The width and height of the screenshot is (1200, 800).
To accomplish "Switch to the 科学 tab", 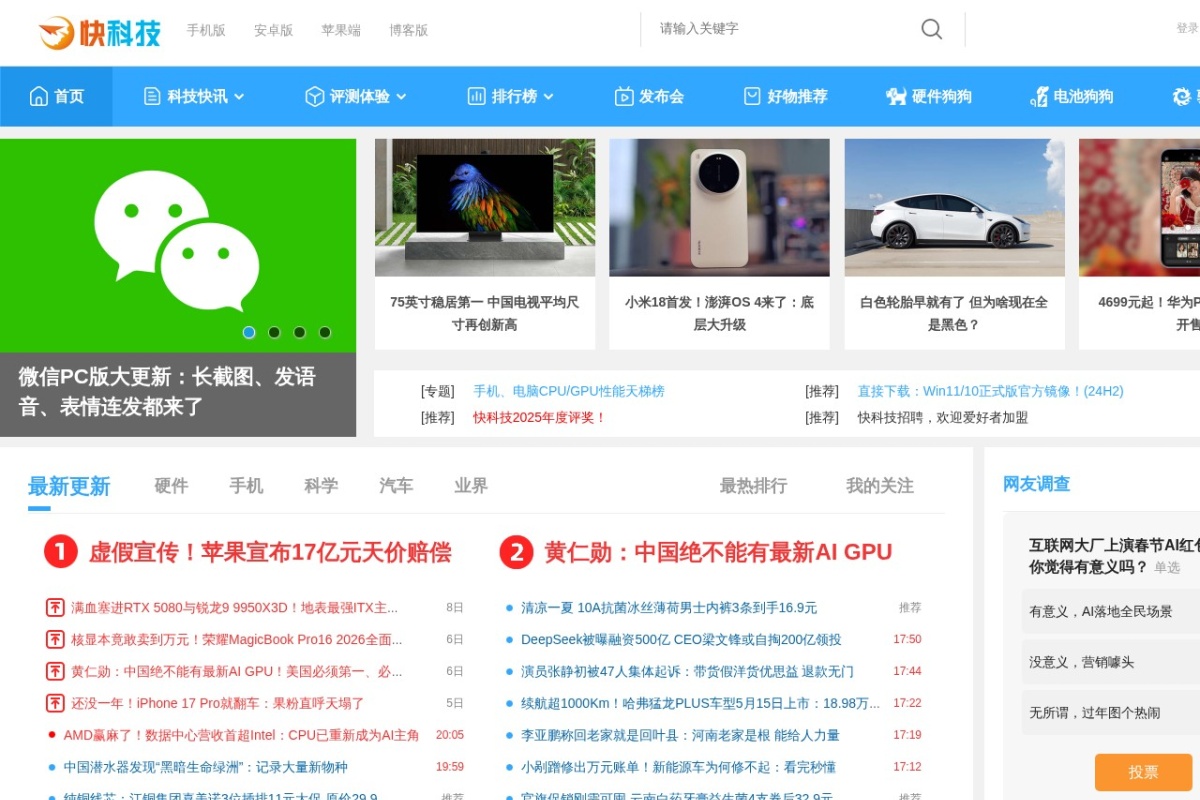I will tap(321, 486).
